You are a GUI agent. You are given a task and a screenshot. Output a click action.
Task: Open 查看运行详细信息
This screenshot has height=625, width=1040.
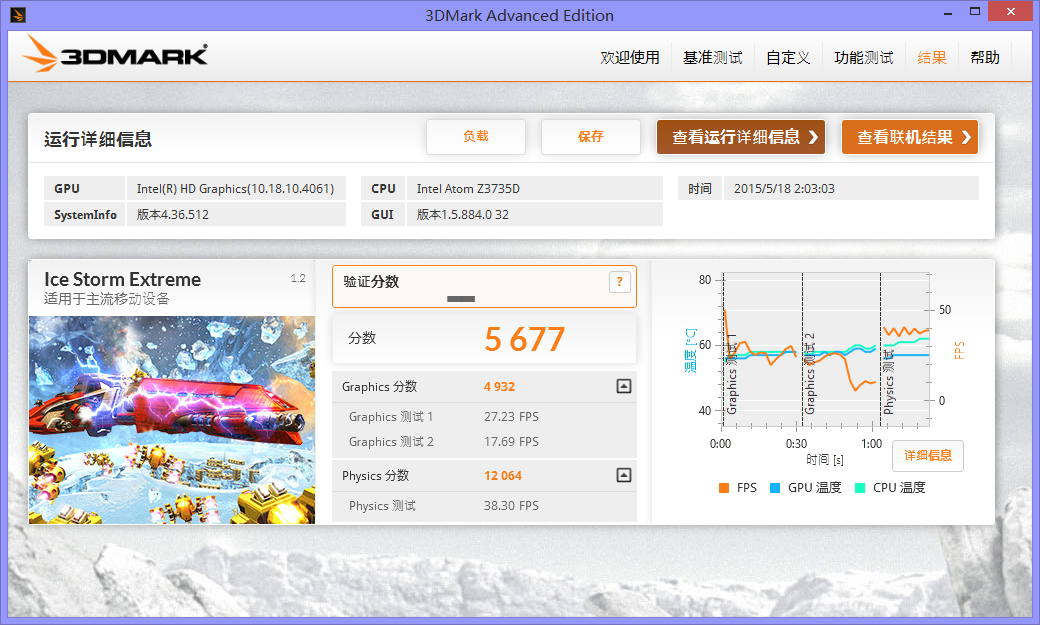(741, 137)
